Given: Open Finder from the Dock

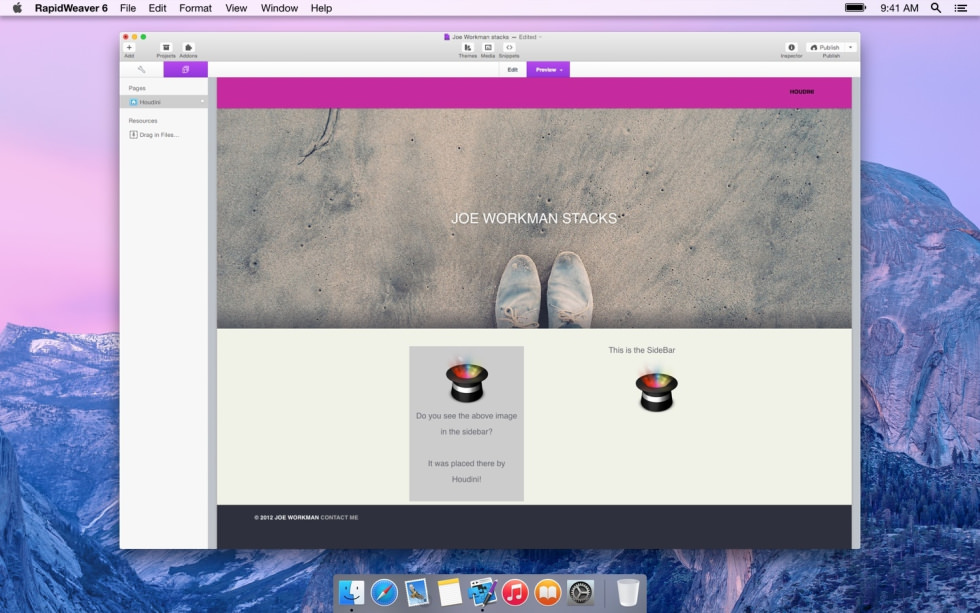Looking at the screenshot, I should (x=351, y=592).
